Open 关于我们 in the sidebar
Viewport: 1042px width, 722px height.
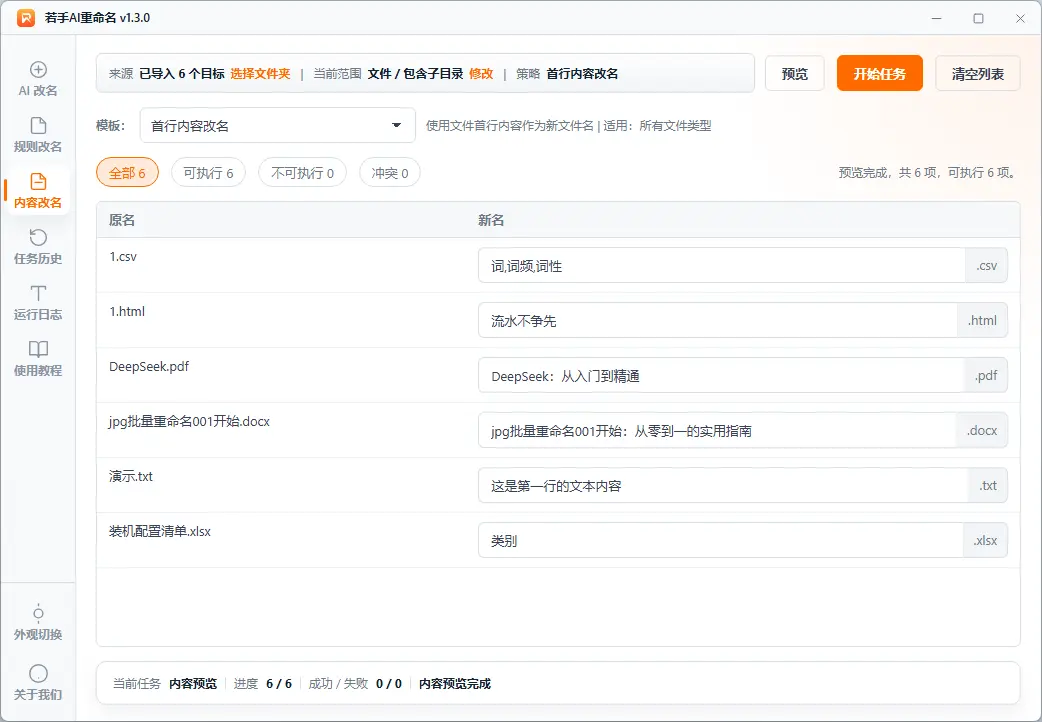point(38,683)
